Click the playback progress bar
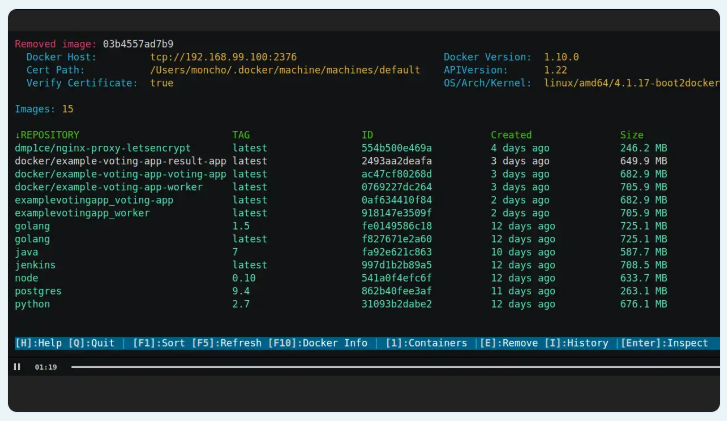The height and width of the screenshot is (421, 727). pyautogui.click(x=390, y=367)
